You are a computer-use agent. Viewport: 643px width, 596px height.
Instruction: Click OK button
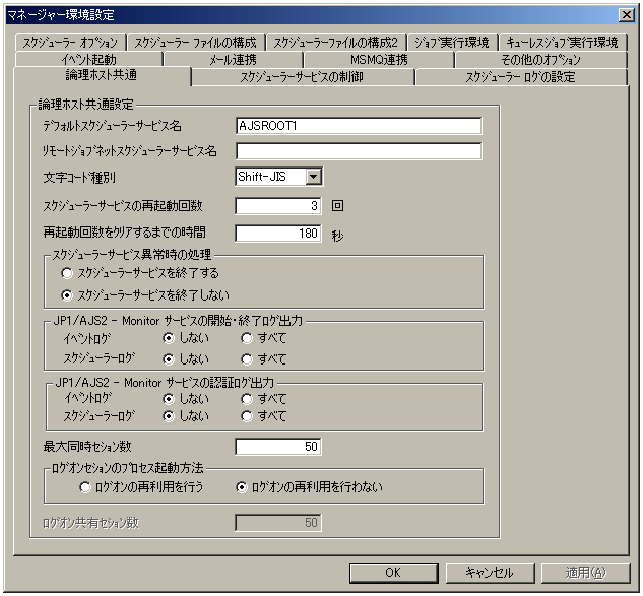point(394,573)
